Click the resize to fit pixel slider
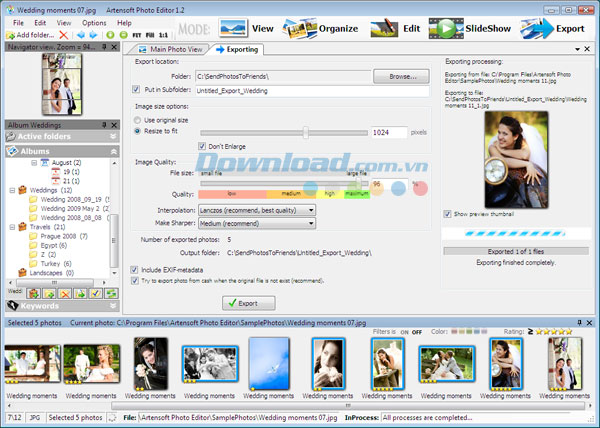Viewport: 600px width, 428px height. click(306, 132)
